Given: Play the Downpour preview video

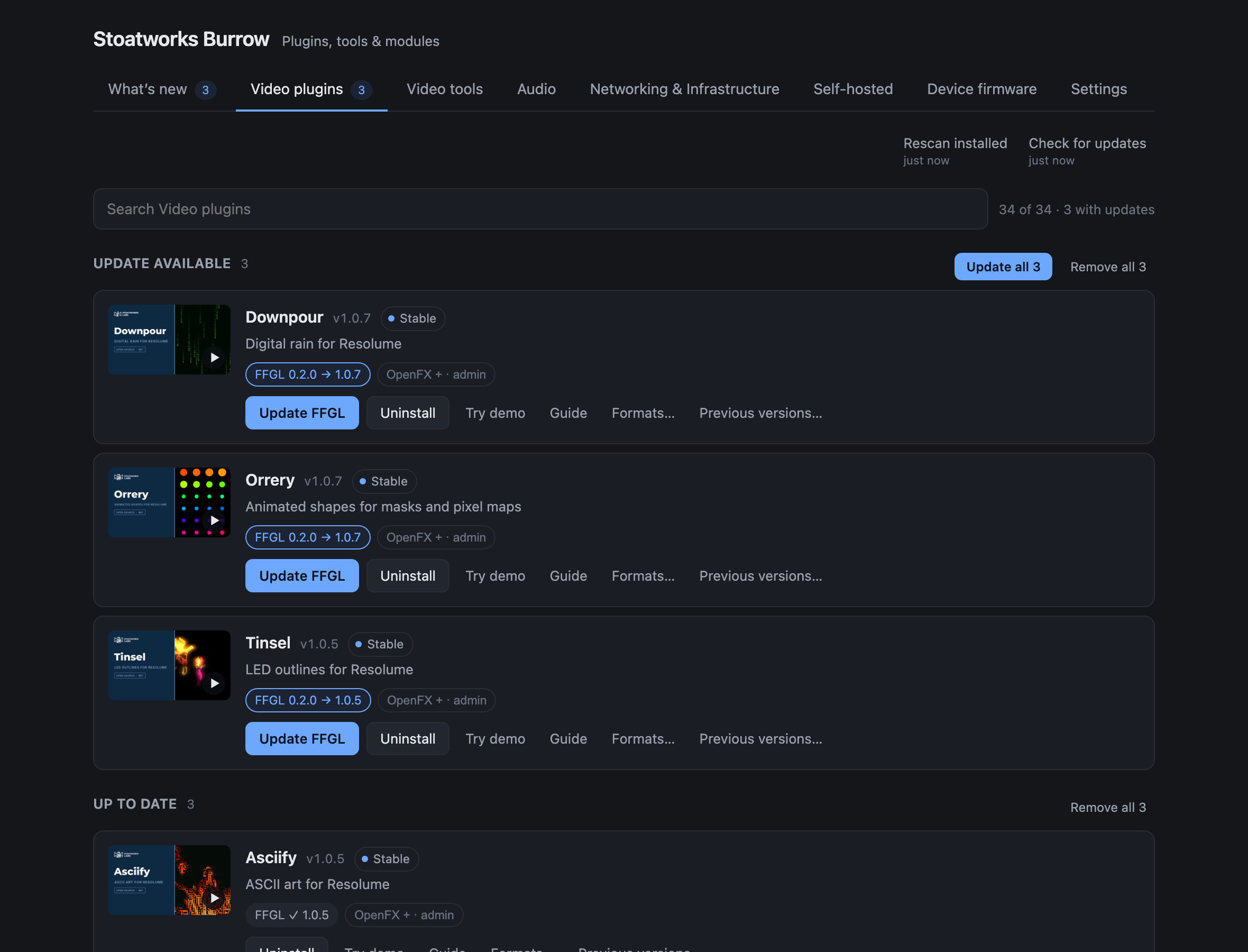Looking at the screenshot, I should point(214,358).
